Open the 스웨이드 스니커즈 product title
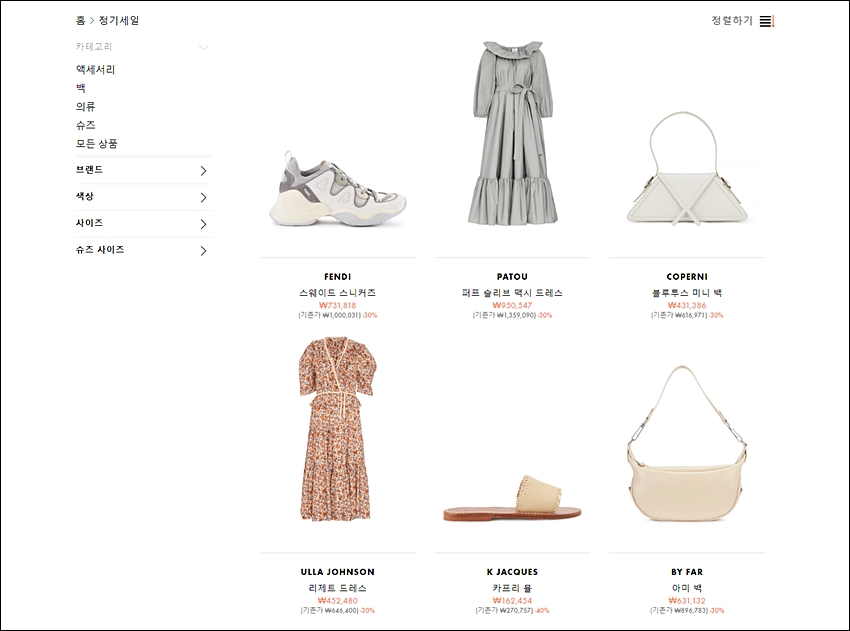The height and width of the screenshot is (631, 850). click(338, 293)
